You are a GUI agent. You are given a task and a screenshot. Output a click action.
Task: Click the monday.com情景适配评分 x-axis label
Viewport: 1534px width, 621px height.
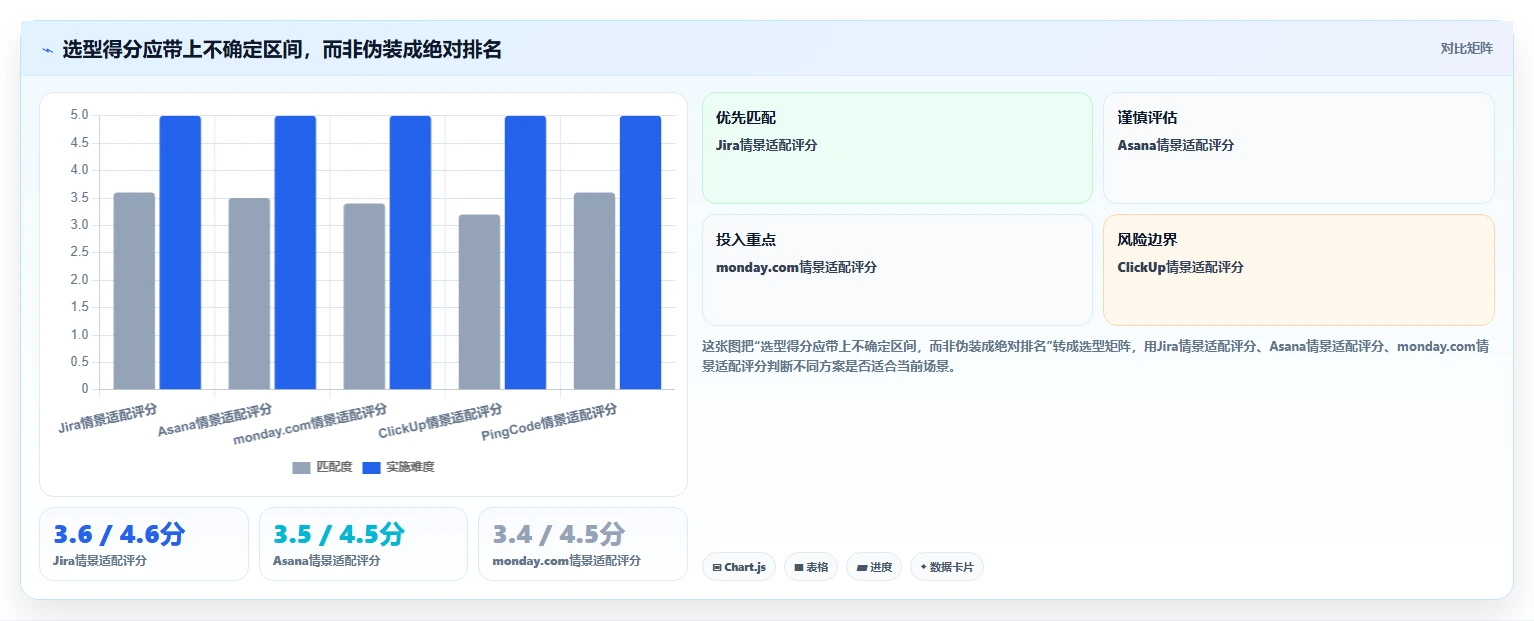coord(310,424)
